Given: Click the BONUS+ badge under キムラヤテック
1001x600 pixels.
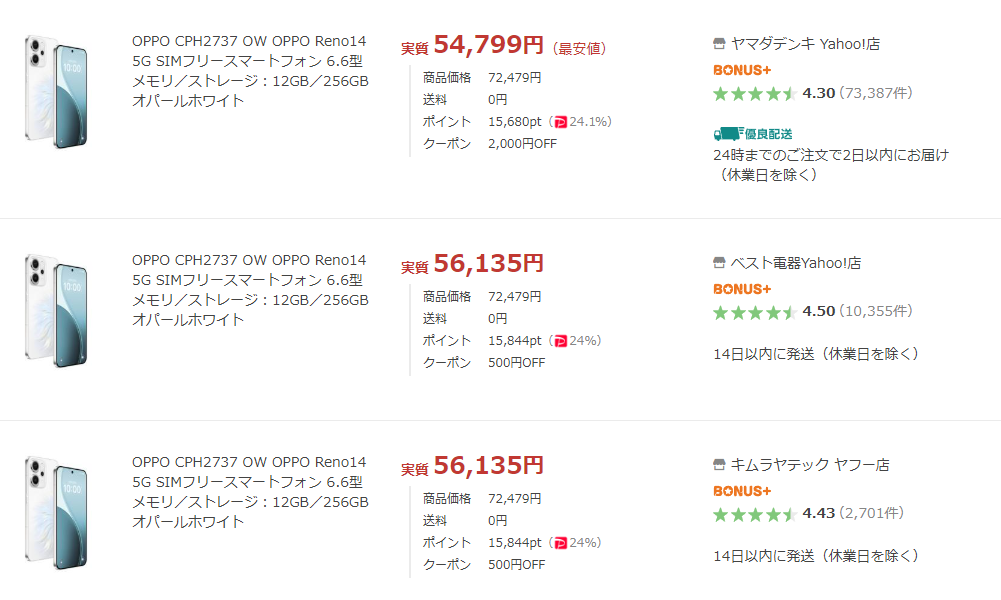Looking at the screenshot, I should point(742,491).
